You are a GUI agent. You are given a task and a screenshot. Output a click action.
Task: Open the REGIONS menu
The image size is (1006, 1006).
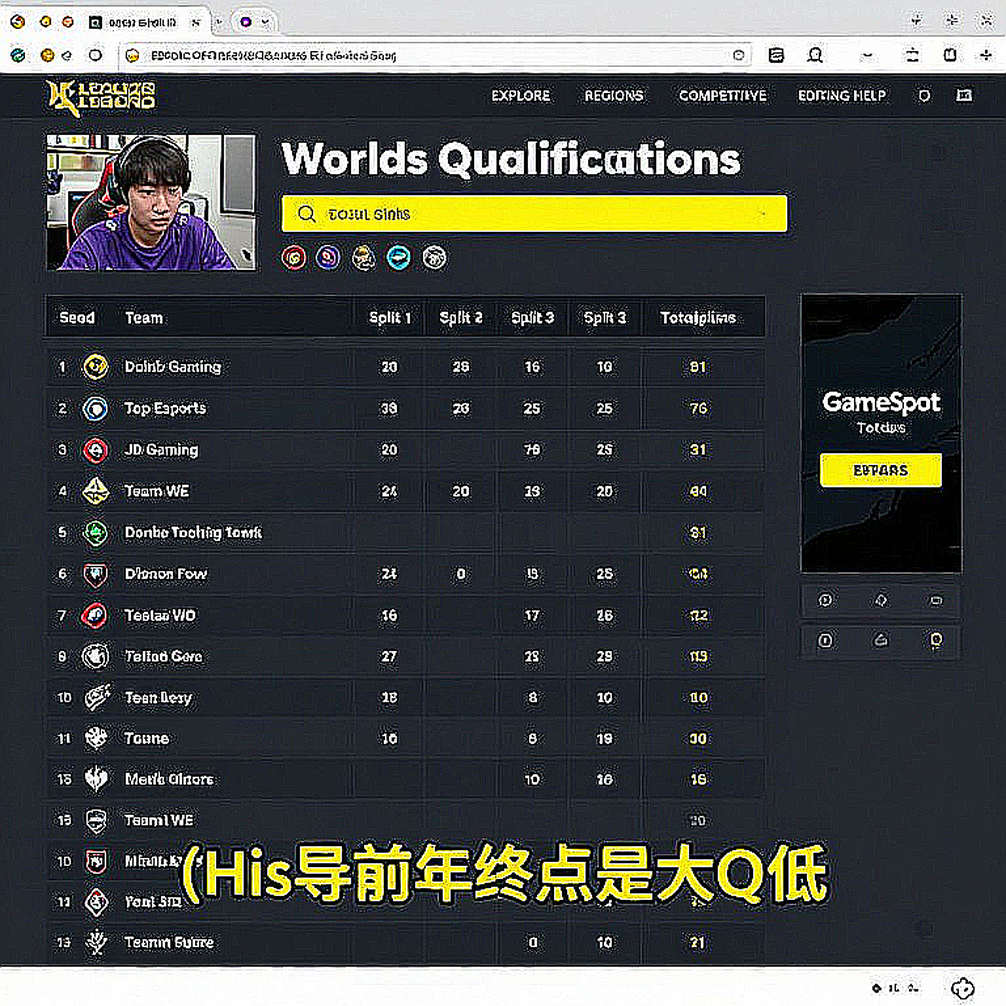613,96
